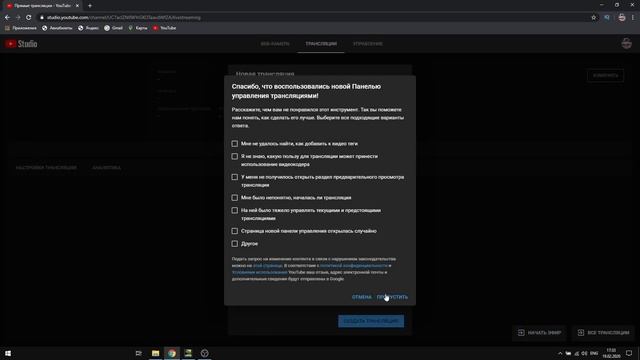The width and height of the screenshot is (640, 360).
Task: Go back with browser back arrow
Action: tap(7, 18)
